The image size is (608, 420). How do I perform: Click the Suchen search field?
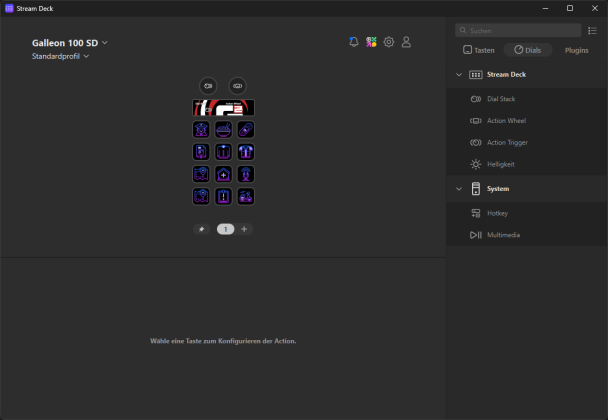point(515,31)
